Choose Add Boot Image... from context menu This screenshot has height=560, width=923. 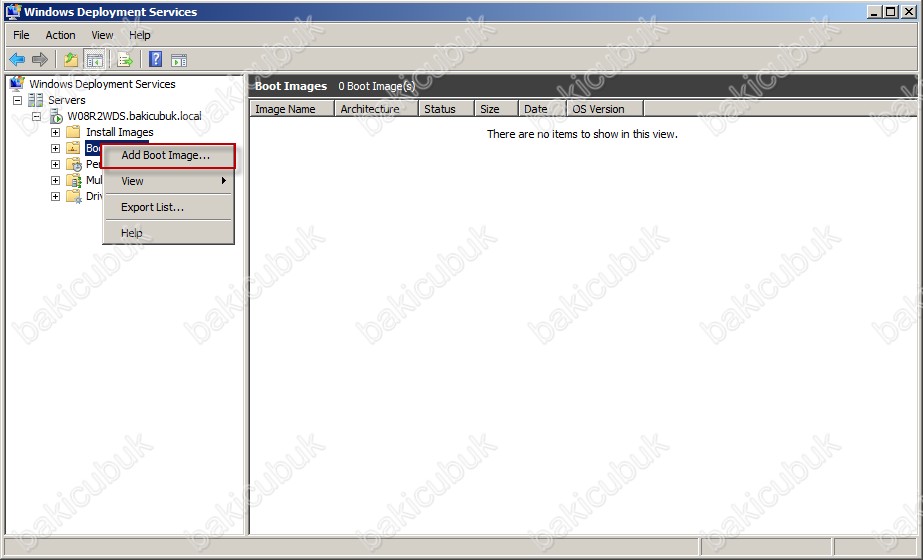(x=168, y=155)
